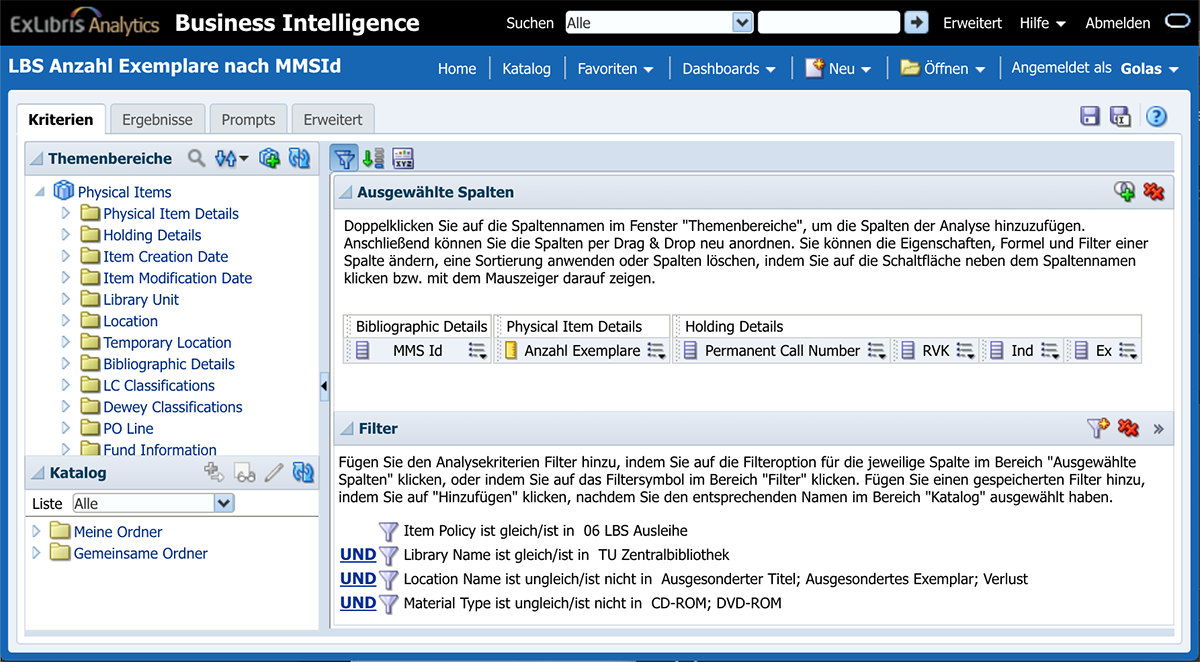The width and height of the screenshot is (1200, 662).
Task: Click the Erweitert search link
Action: tap(972, 23)
